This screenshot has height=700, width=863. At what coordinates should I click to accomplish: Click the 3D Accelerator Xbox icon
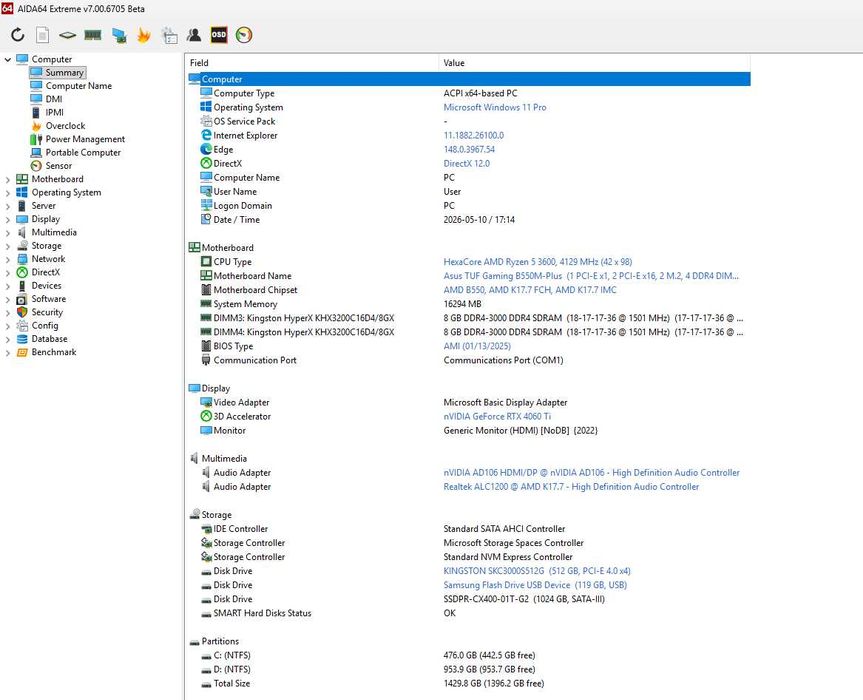[x=206, y=416]
